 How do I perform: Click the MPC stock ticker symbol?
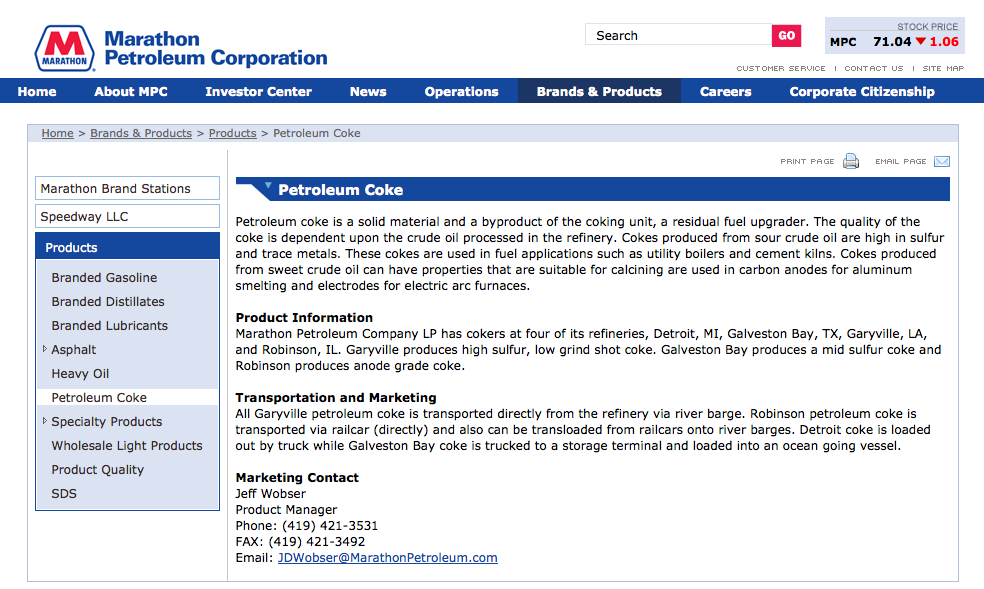843,42
